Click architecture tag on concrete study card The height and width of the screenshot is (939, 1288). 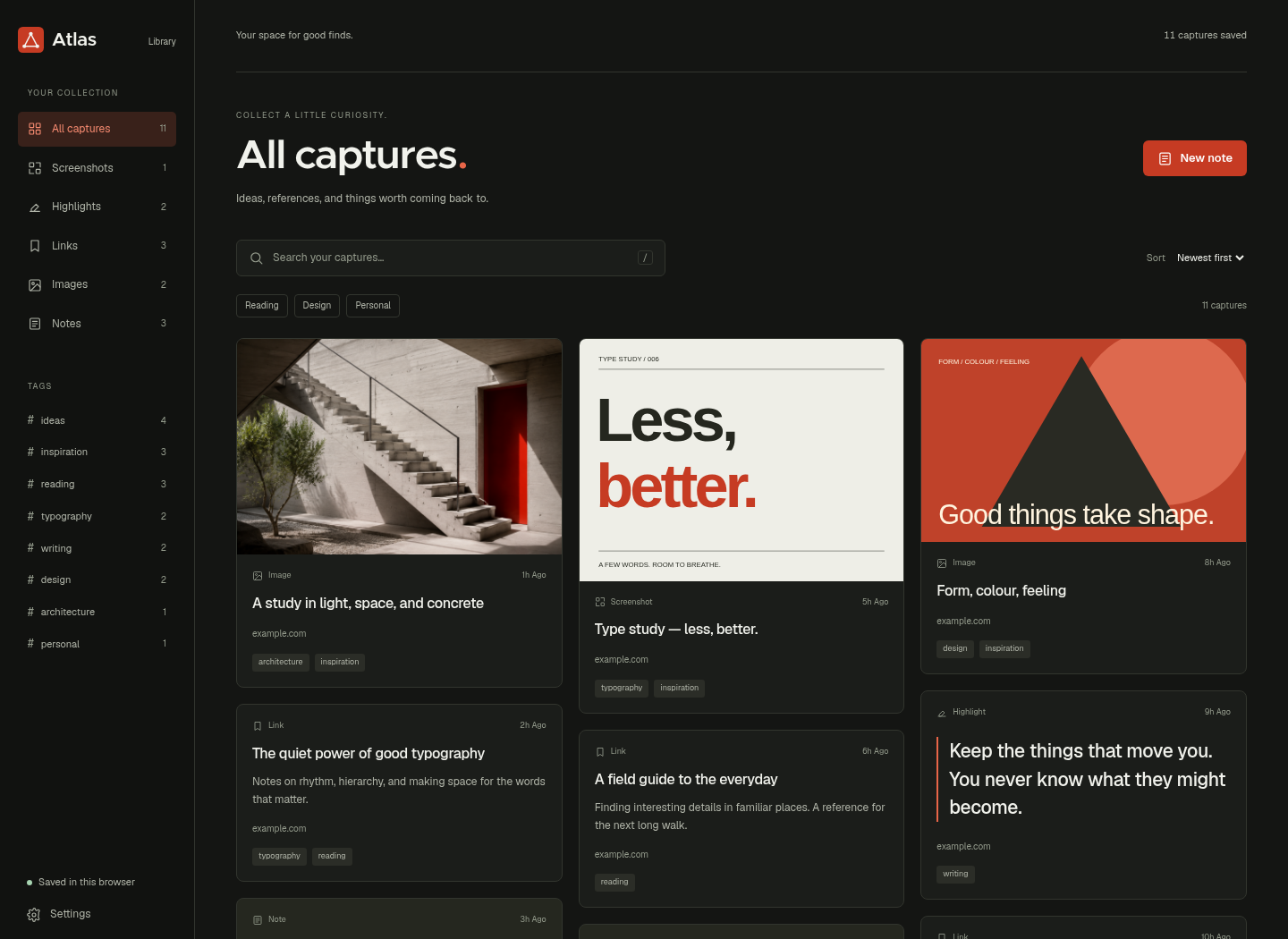281,663
